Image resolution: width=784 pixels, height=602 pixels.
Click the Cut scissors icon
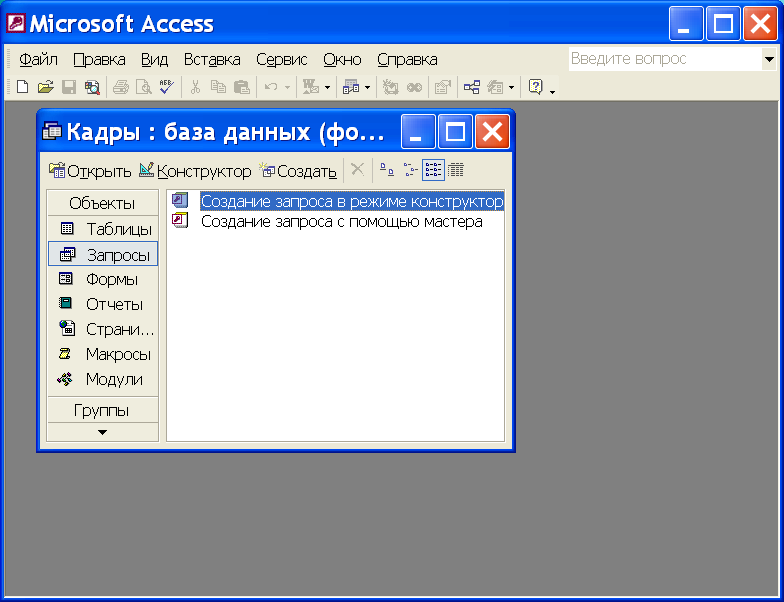pos(196,88)
